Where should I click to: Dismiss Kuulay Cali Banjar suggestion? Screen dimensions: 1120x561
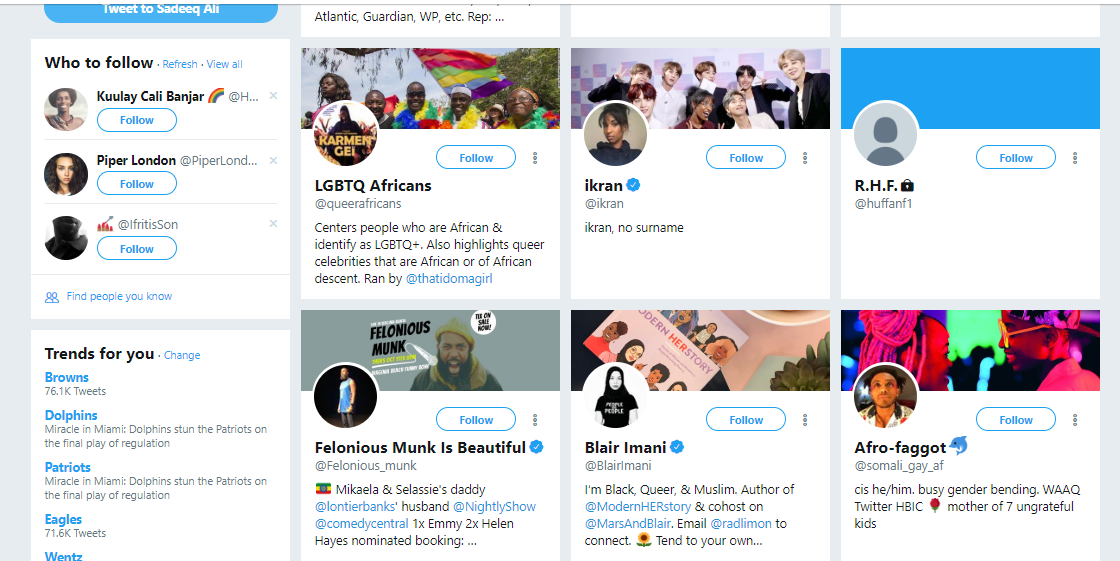[x=274, y=96]
